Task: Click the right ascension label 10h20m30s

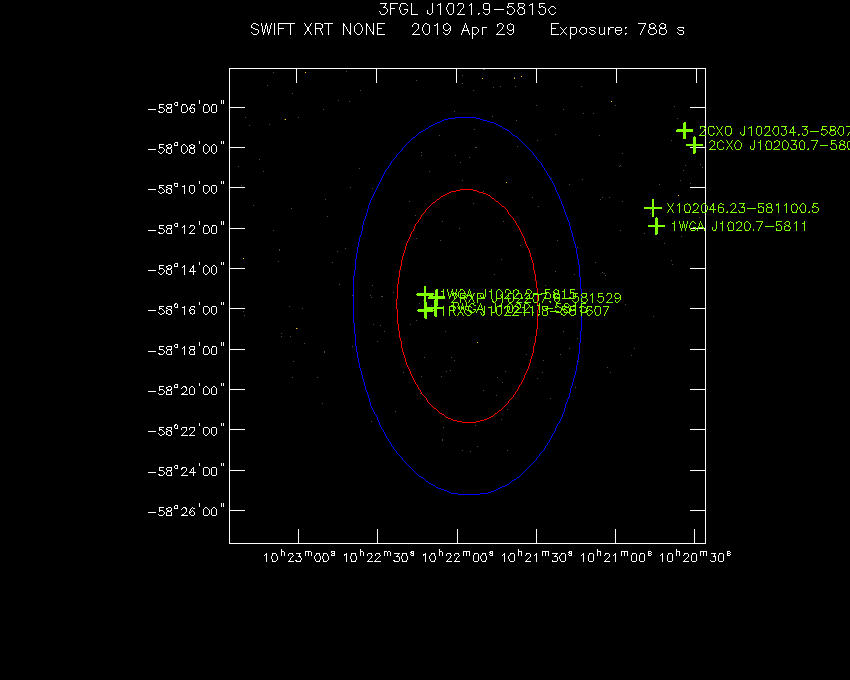Action: tap(695, 557)
